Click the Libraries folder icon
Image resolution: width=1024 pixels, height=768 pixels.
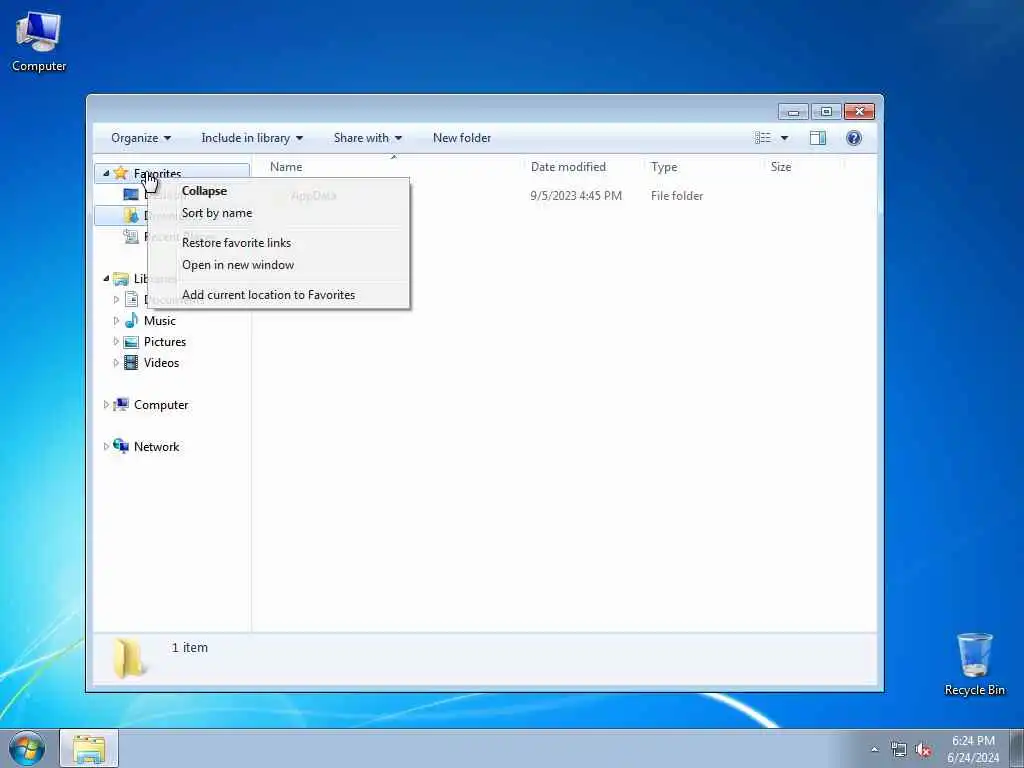(x=121, y=279)
